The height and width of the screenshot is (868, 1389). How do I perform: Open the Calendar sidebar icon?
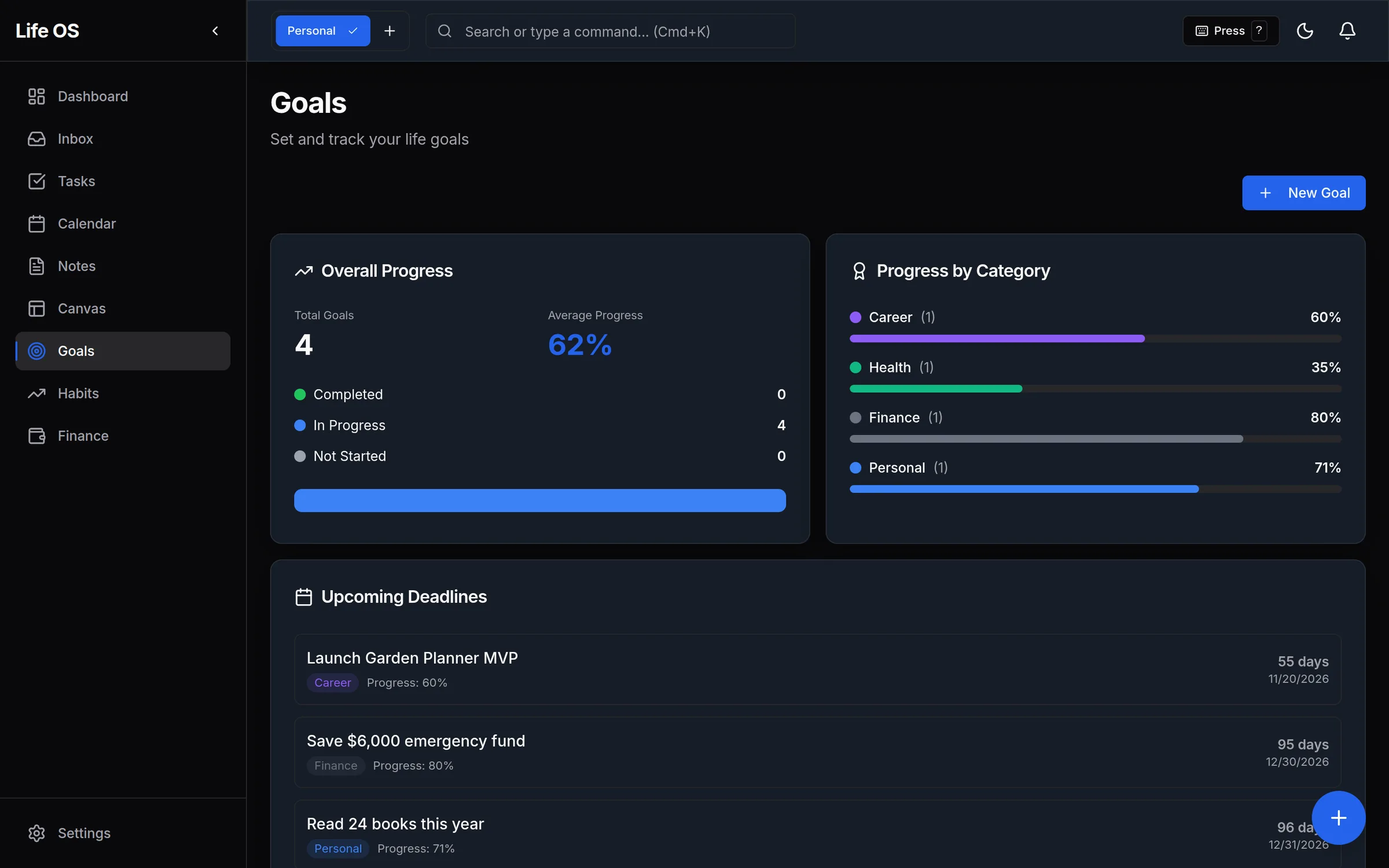click(x=36, y=223)
